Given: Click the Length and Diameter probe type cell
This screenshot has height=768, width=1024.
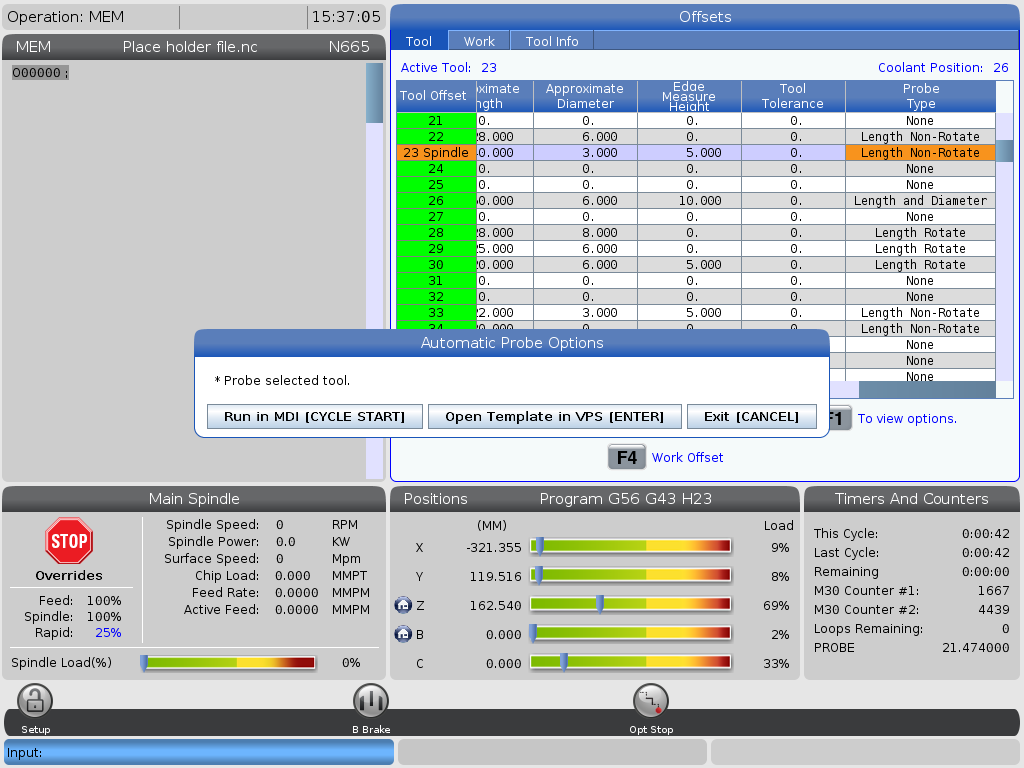Looking at the screenshot, I should click(920, 200).
